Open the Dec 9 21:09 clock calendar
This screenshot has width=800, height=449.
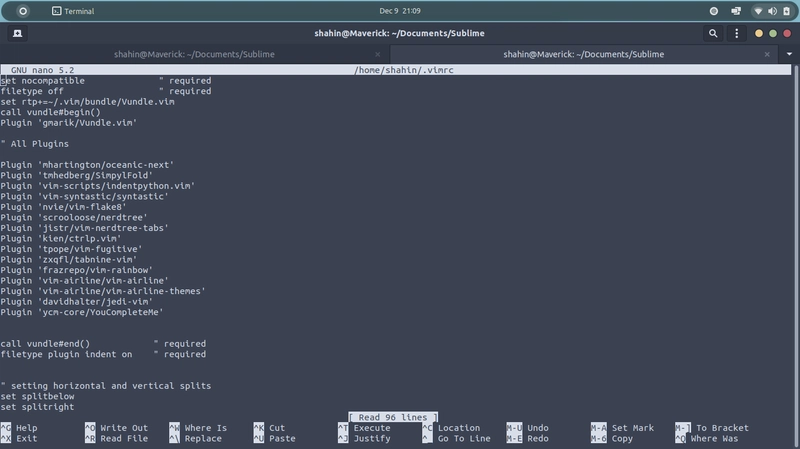click(400, 11)
